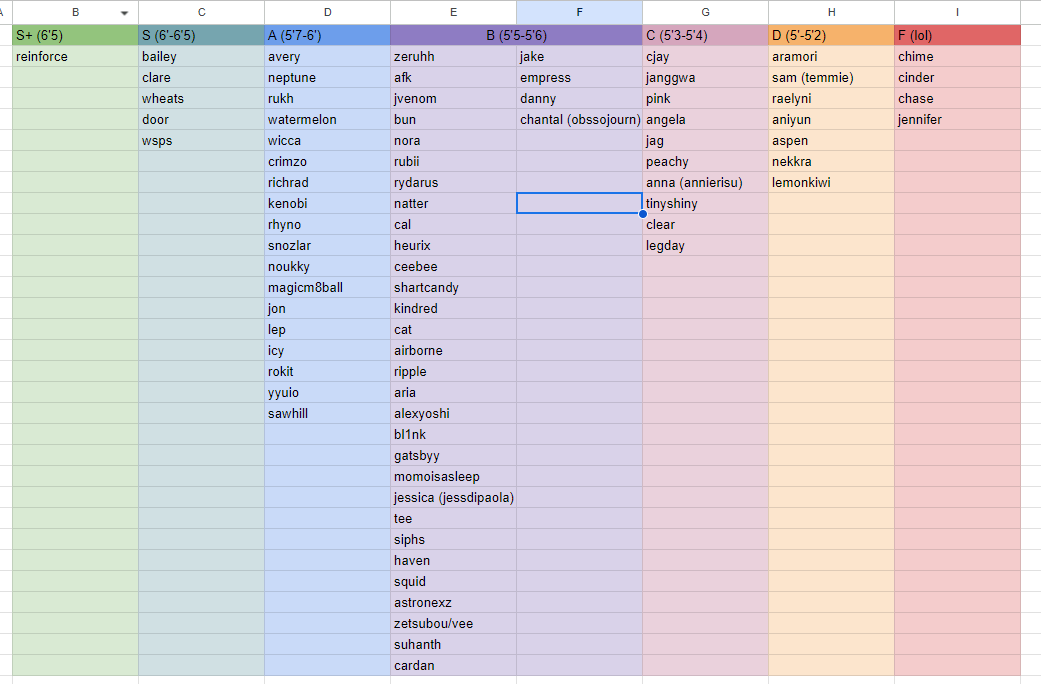Select the cell containing raelyni
The width and height of the screenshot is (1041, 684).
point(831,98)
